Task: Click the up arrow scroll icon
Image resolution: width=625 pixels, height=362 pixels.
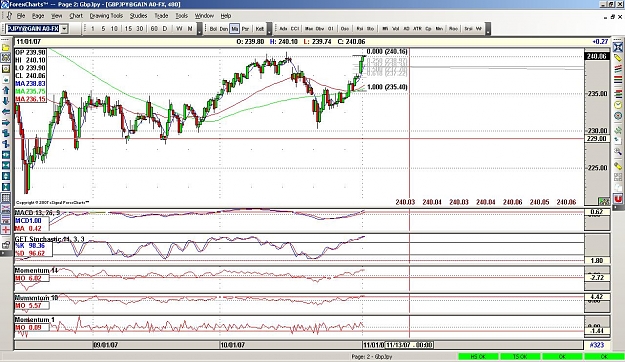Action: 6,90
